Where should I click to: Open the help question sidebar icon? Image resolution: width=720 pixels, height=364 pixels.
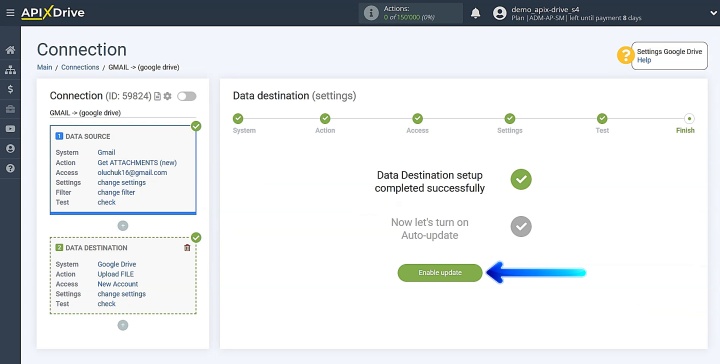[x=10, y=168]
